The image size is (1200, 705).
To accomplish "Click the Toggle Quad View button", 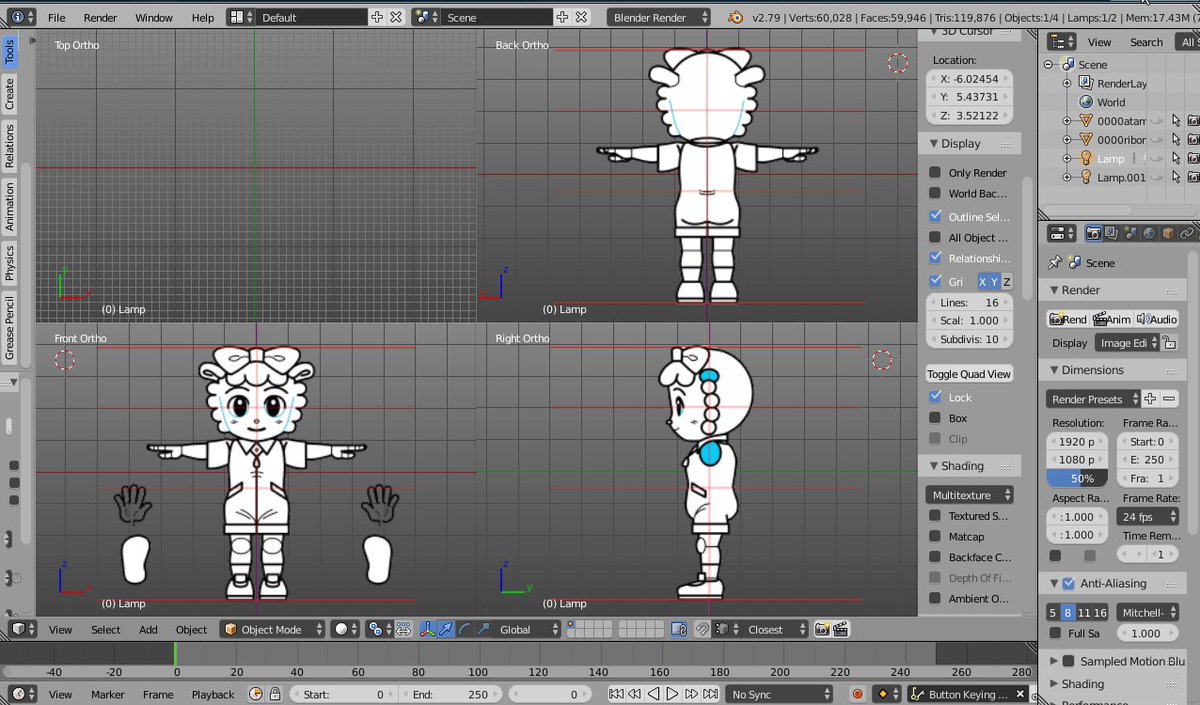I will 969,374.
